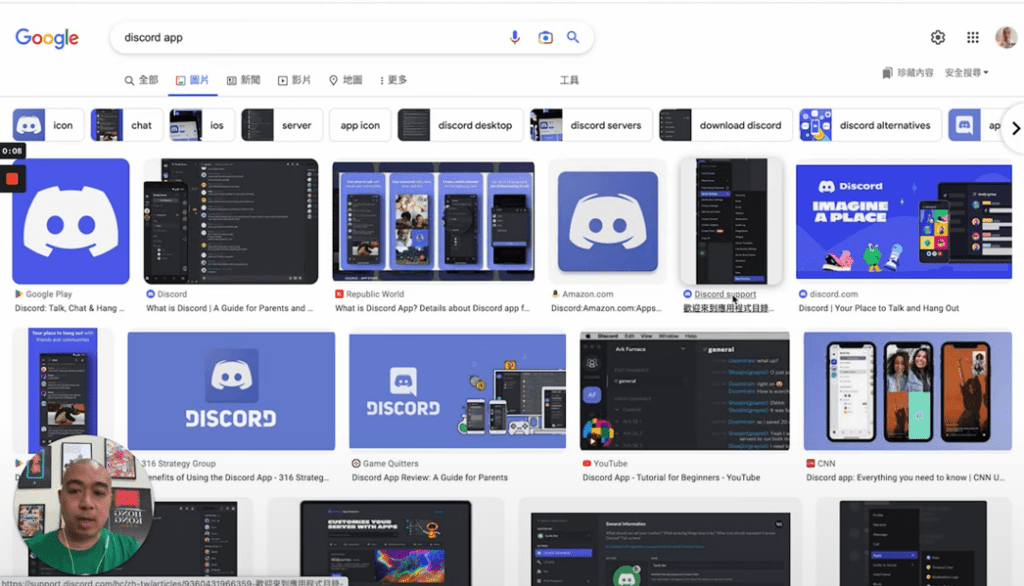
Task: Switch to the 全部 (All) tab
Action: pos(141,80)
